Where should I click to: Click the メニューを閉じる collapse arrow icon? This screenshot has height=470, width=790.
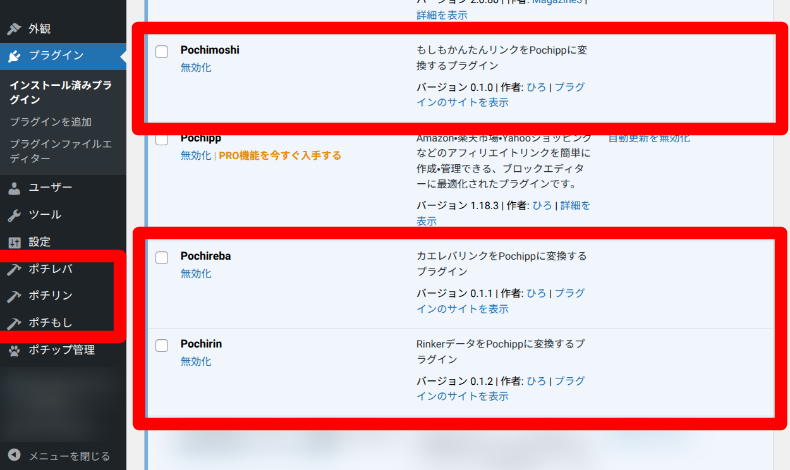tap(14, 455)
